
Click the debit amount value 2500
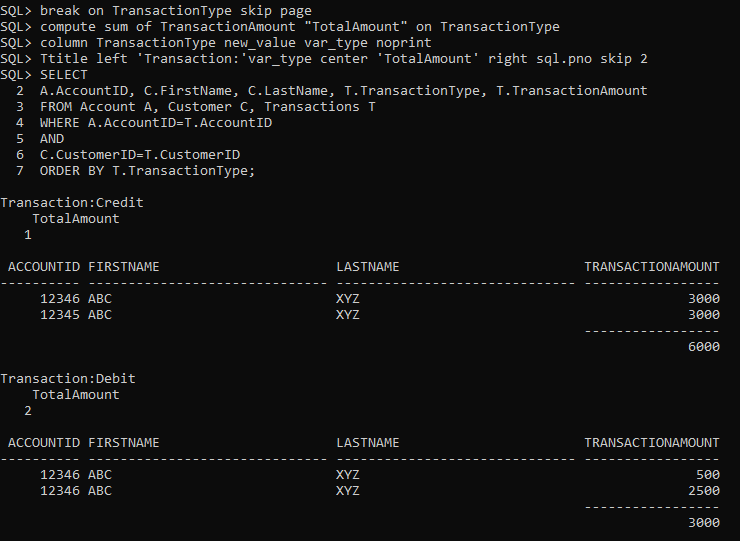click(x=704, y=491)
